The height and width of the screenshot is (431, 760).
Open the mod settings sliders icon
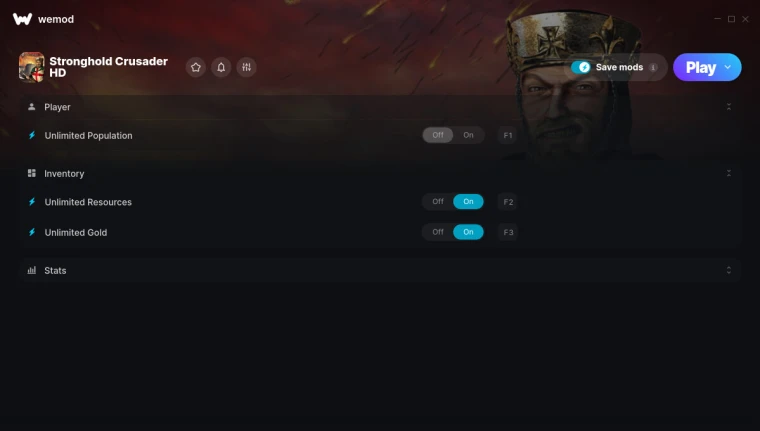[x=246, y=67]
